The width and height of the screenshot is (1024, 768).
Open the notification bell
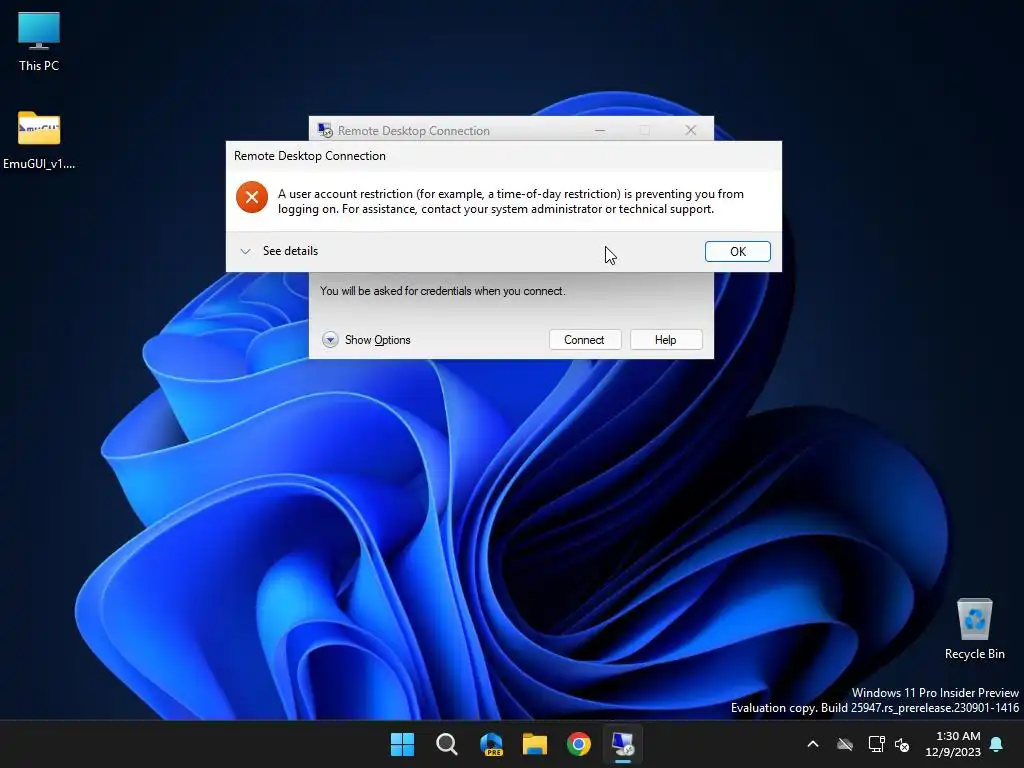pyautogui.click(x=997, y=744)
